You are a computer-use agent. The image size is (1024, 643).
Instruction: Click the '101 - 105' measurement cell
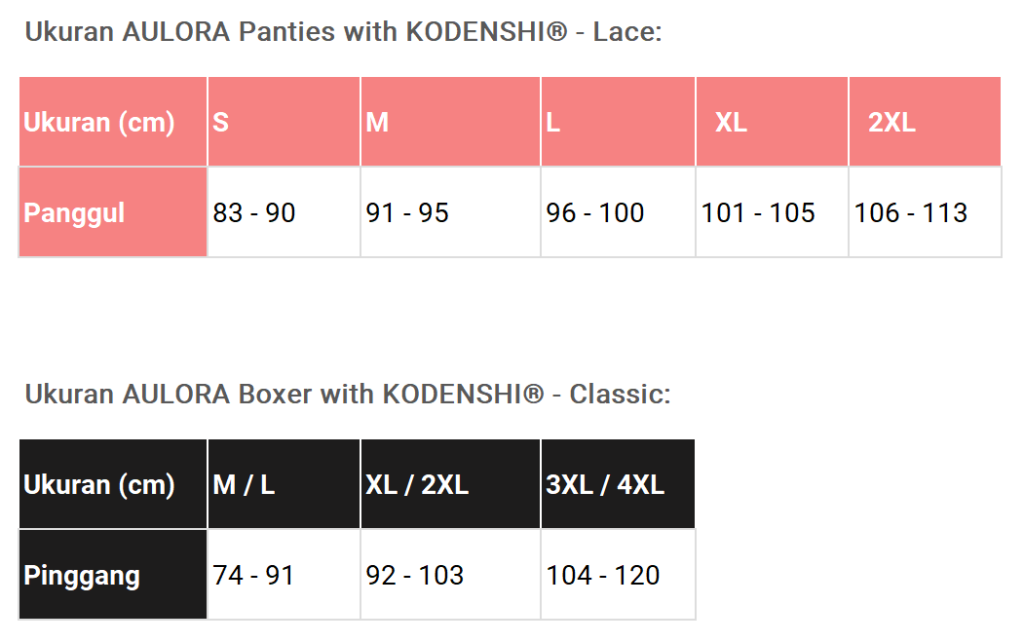coord(771,212)
